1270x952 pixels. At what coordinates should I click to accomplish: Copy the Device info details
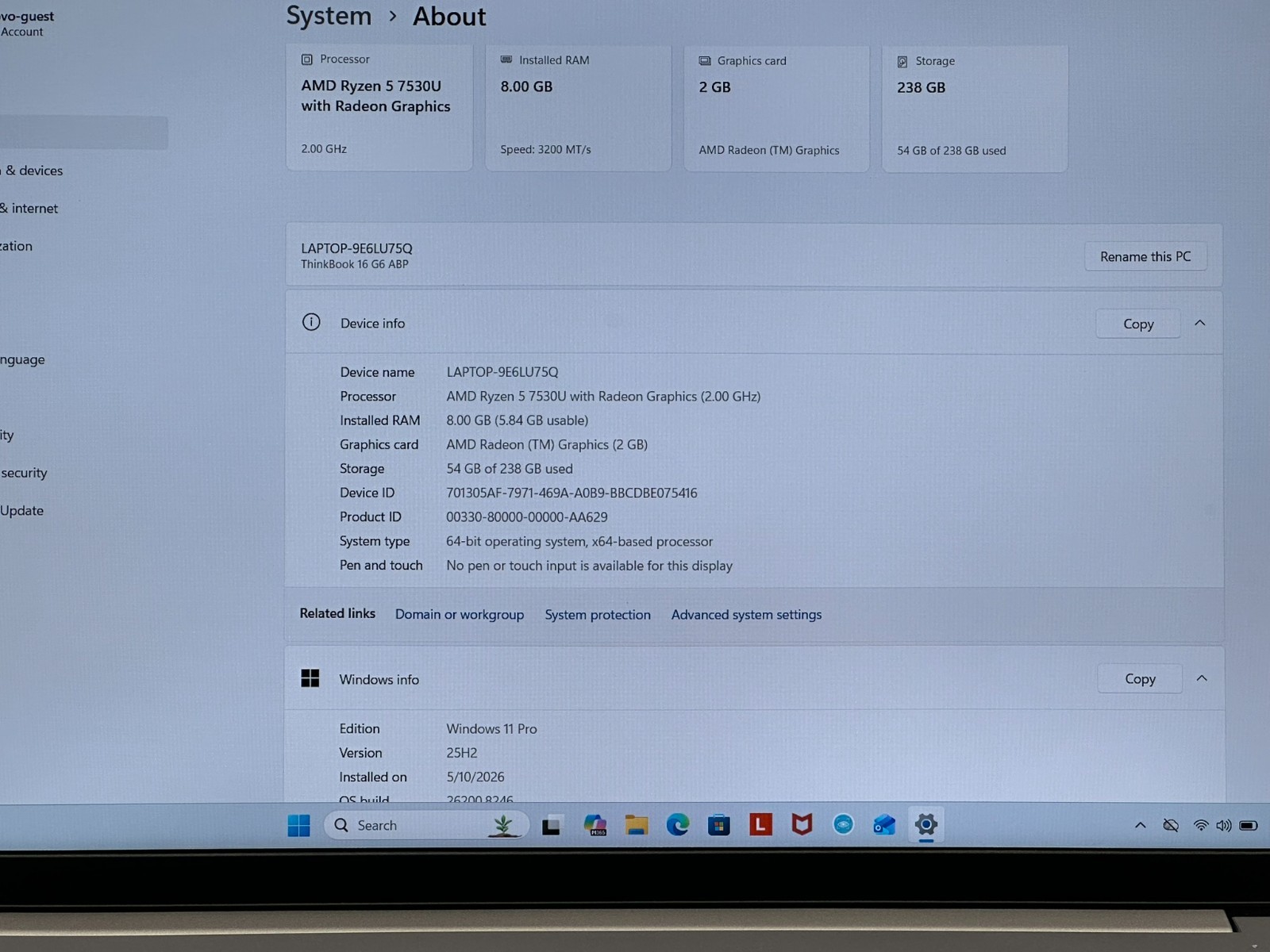[x=1138, y=324]
